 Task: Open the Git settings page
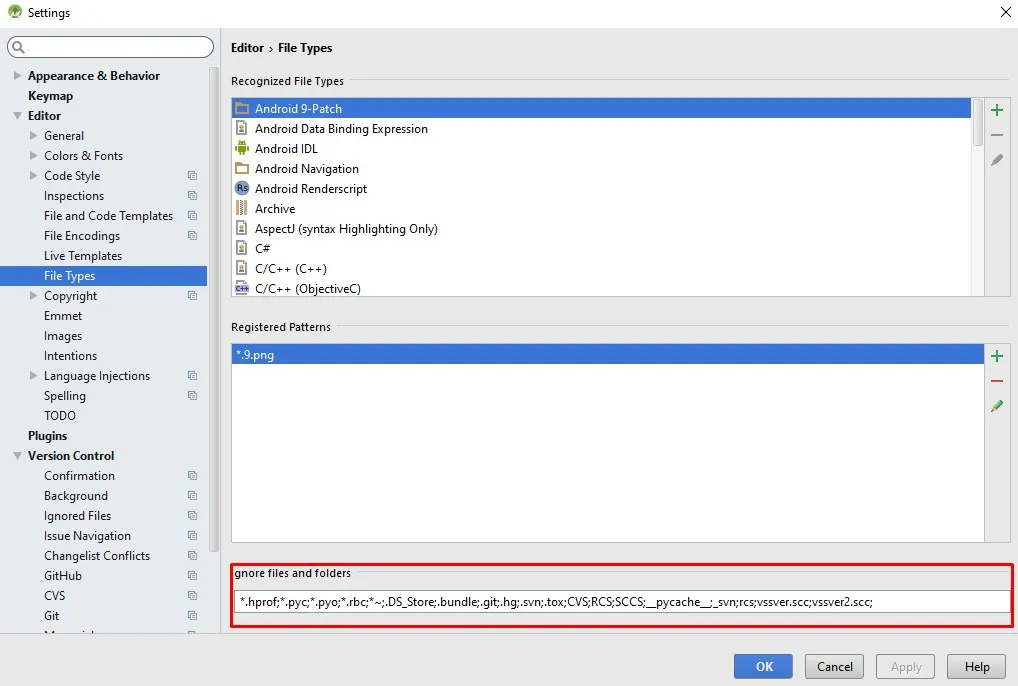(51, 615)
